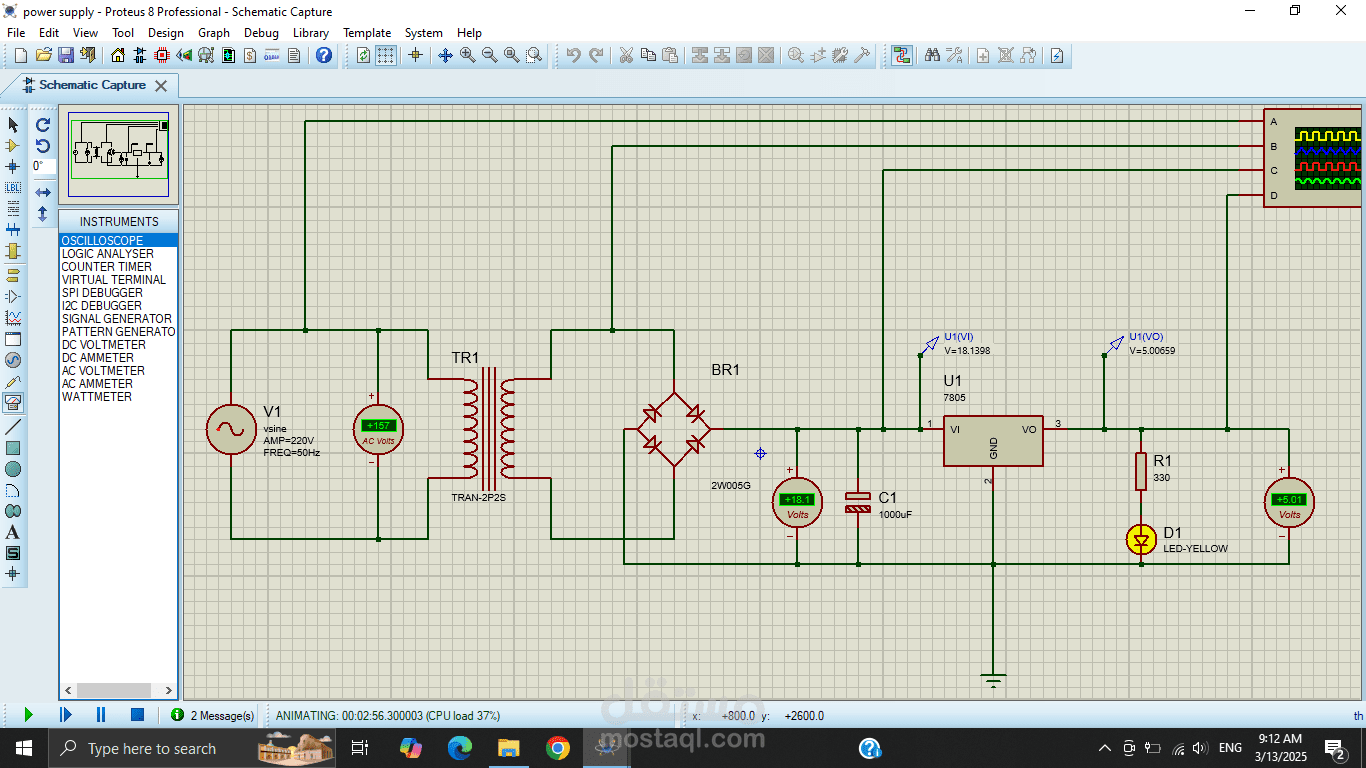Open the Debug menu
1366x768 pixels.
point(262,33)
